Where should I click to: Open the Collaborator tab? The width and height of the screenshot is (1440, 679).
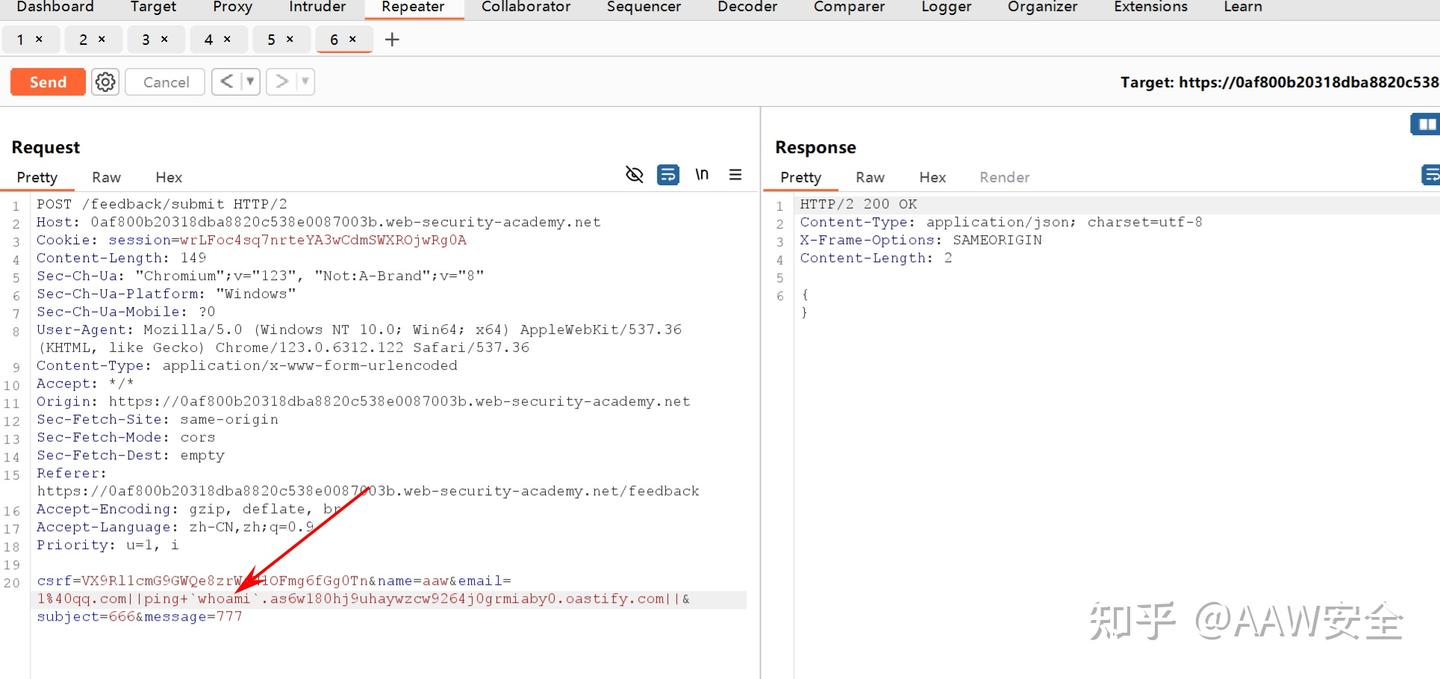coord(526,7)
